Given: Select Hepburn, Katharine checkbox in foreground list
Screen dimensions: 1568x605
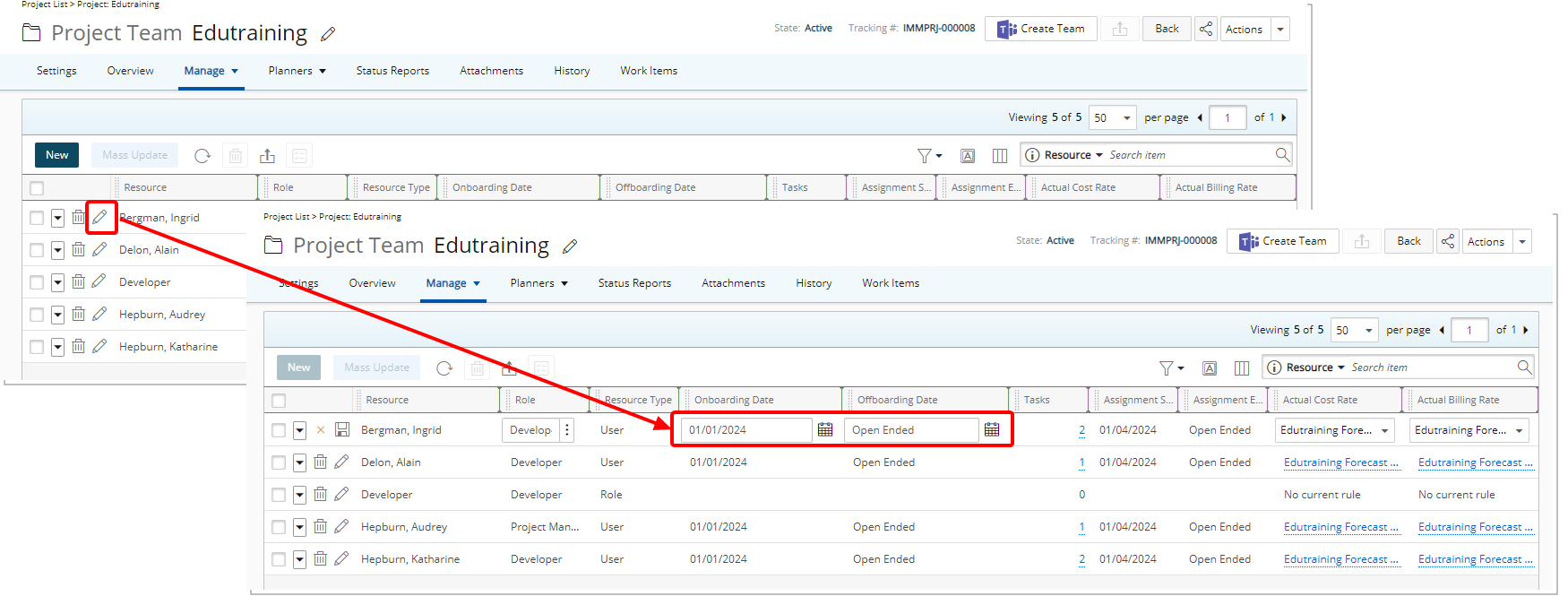Looking at the screenshot, I should point(279,559).
